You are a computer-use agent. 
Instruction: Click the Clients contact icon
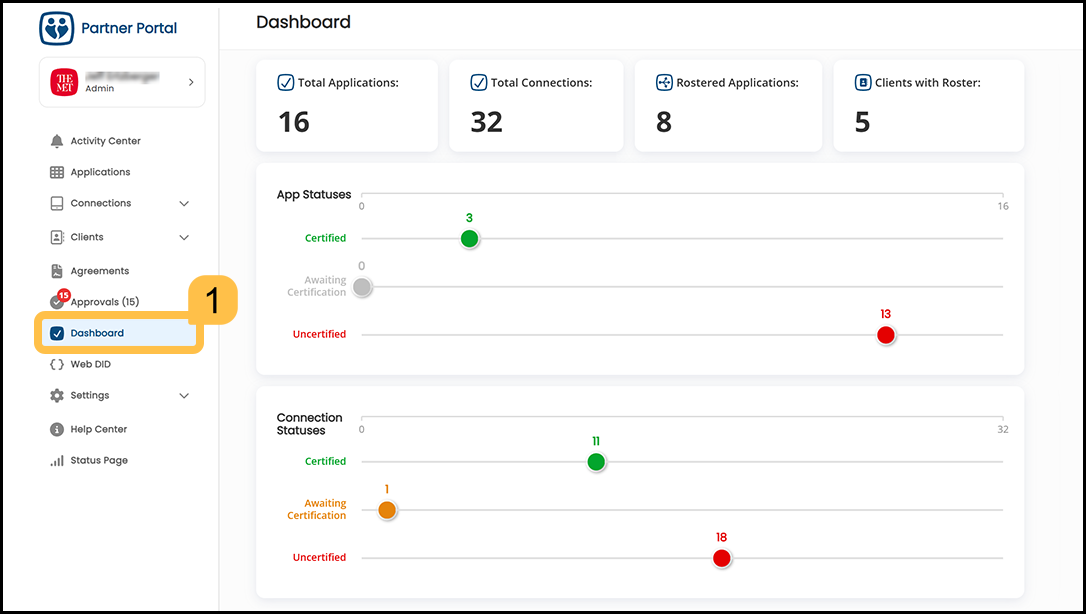tap(57, 237)
